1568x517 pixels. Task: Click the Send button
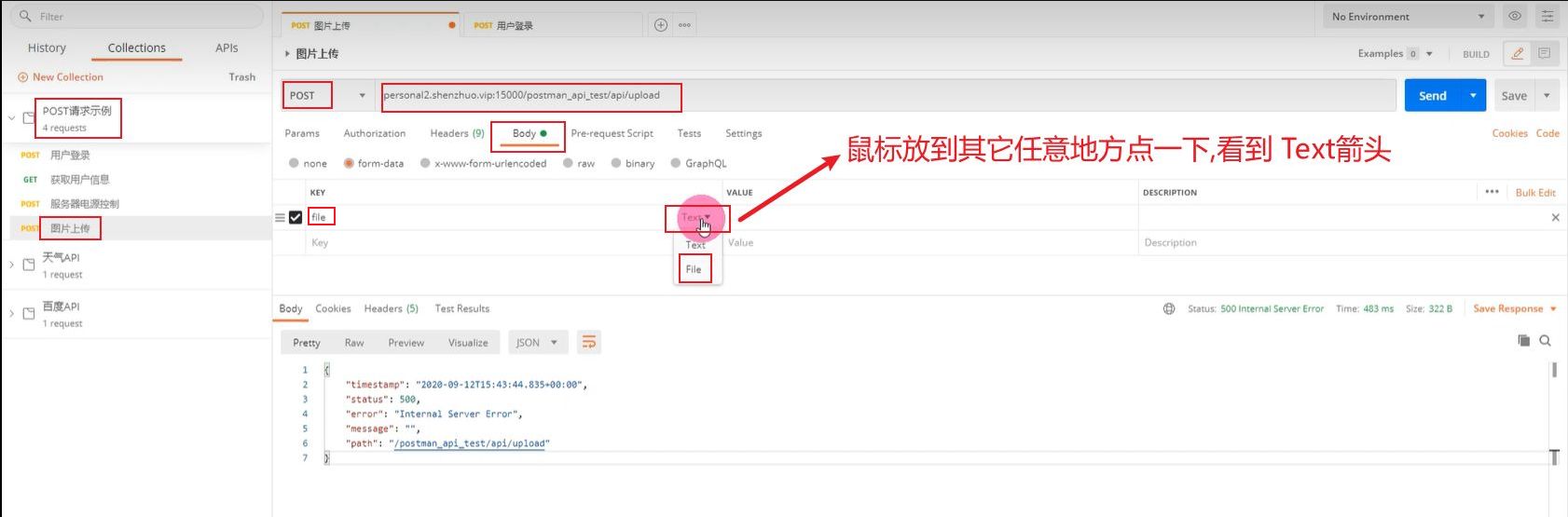point(1432,95)
